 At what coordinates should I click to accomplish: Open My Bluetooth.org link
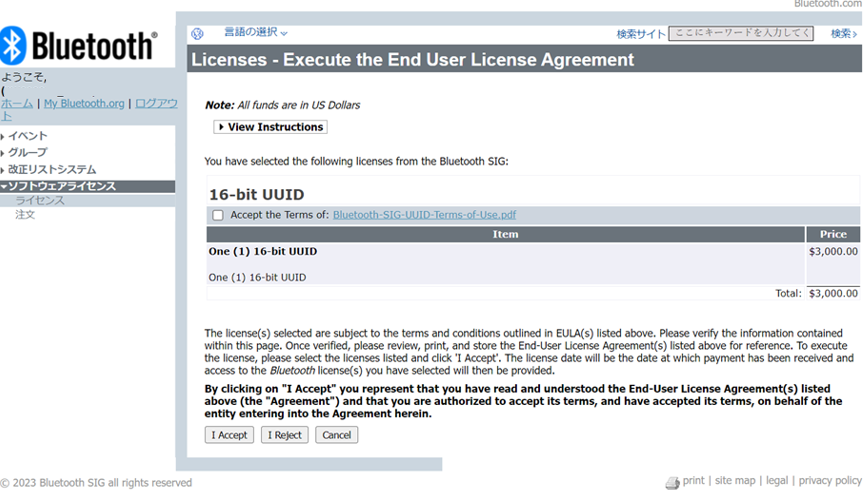pyautogui.click(x=84, y=103)
